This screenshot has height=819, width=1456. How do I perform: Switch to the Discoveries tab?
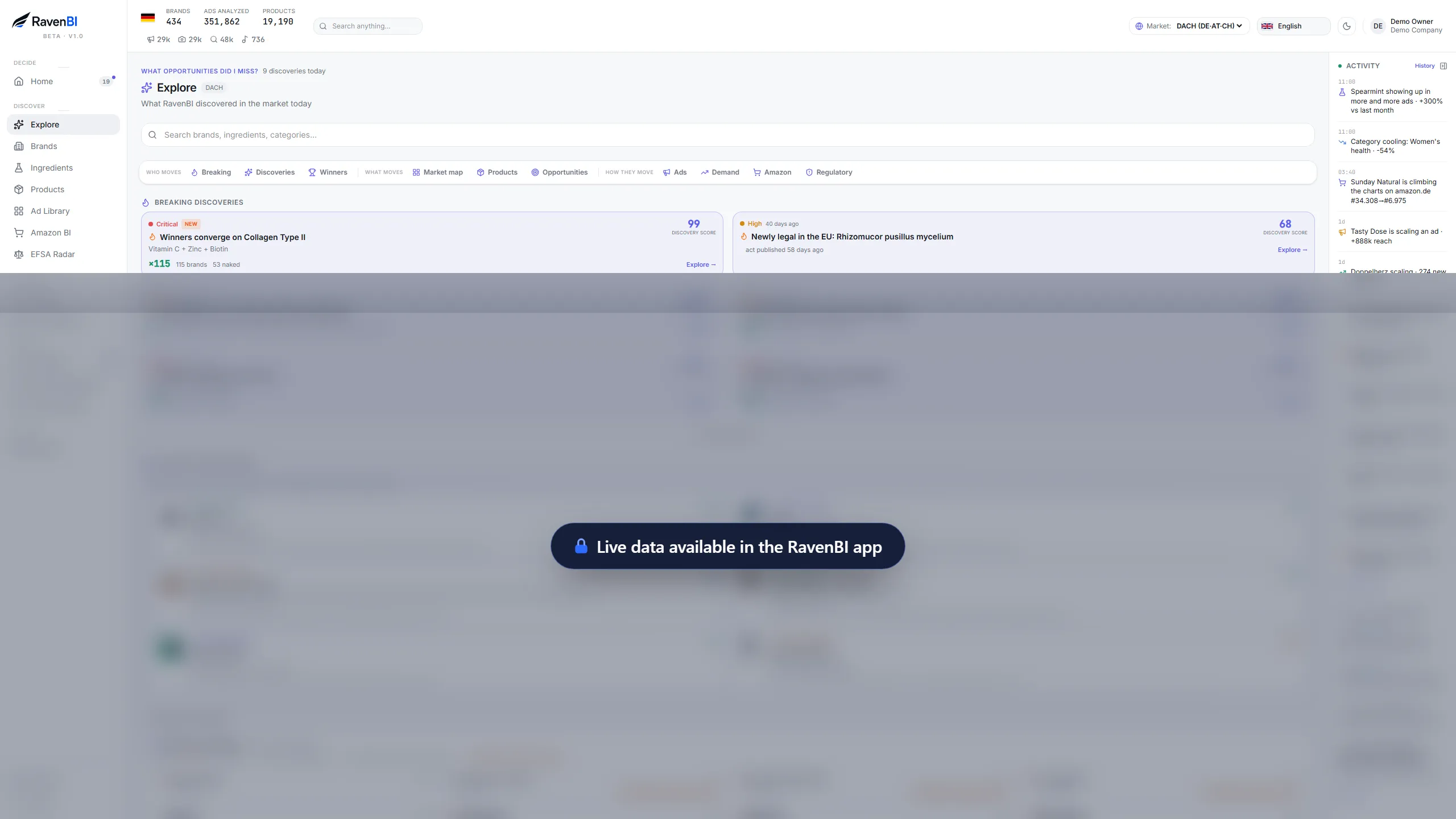coord(270,172)
